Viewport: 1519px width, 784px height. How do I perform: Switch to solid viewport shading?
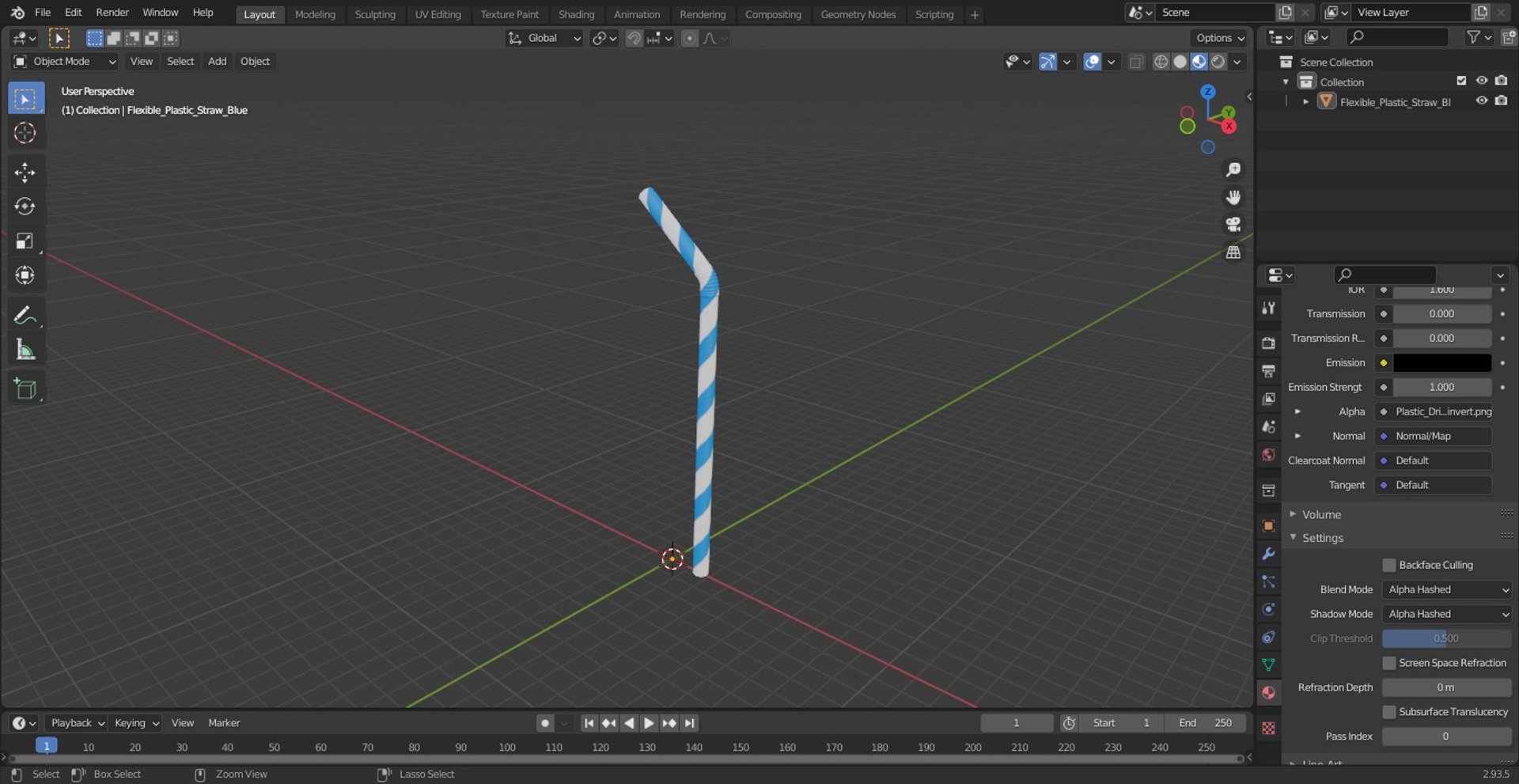[x=1180, y=62]
